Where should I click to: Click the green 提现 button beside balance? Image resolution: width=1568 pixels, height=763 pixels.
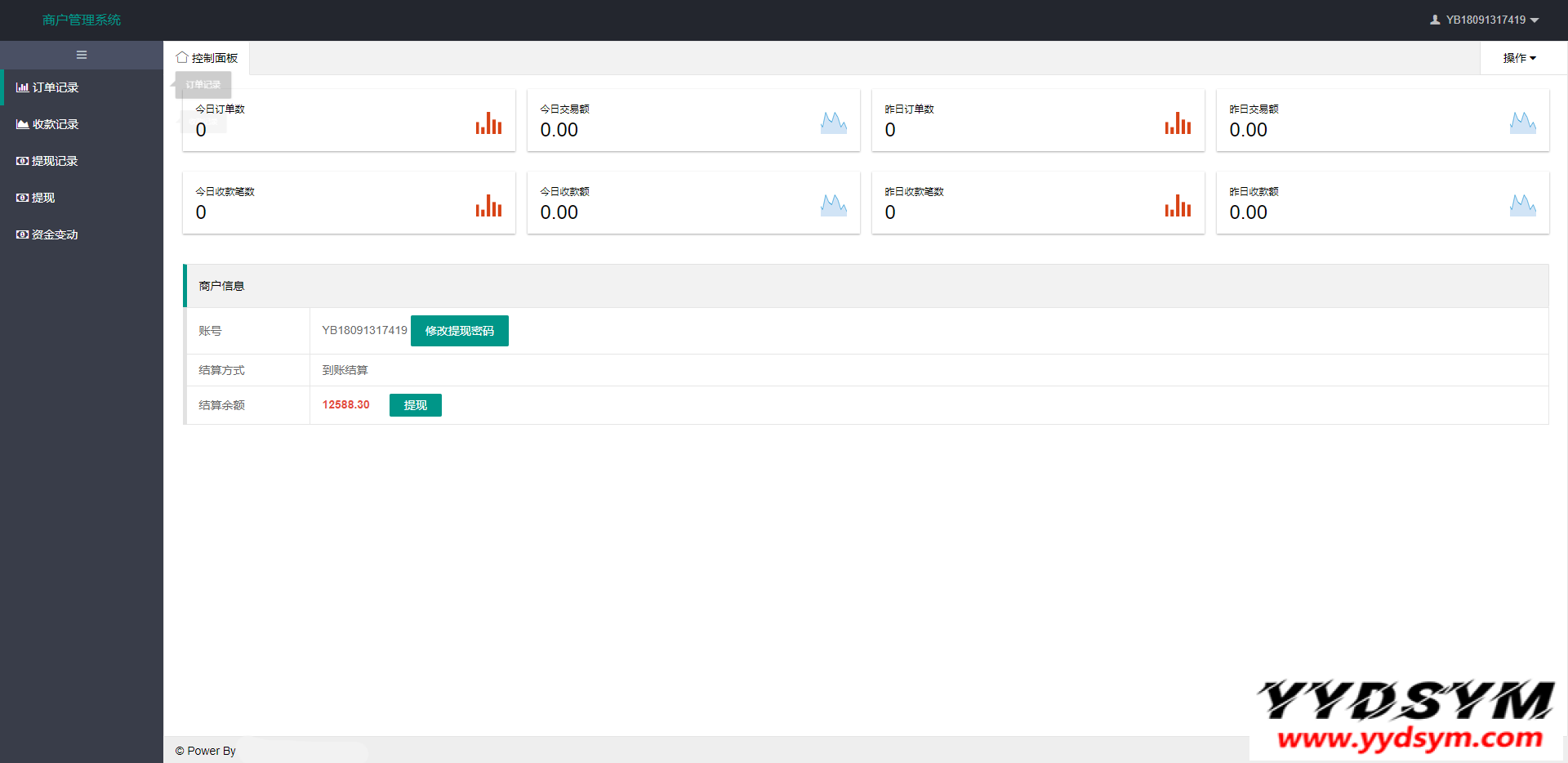click(415, 405)
